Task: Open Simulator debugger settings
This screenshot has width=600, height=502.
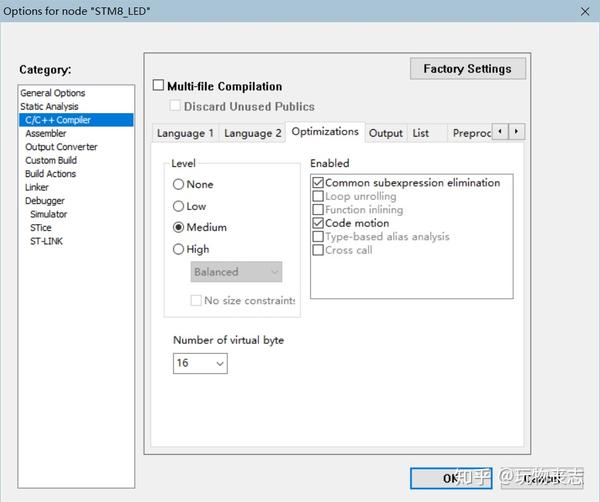Action: 49,214
